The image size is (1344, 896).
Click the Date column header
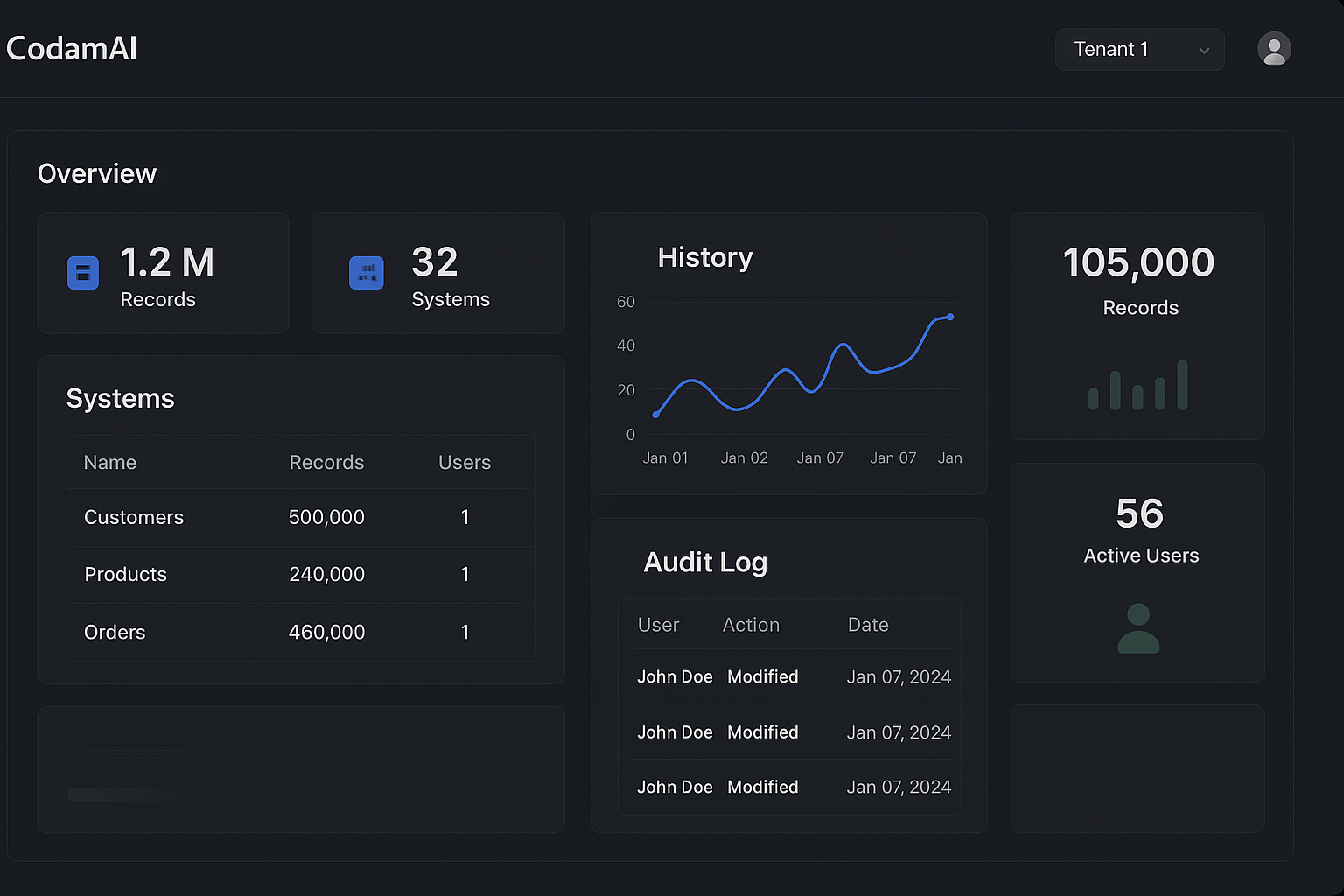[x=868, y=625]
